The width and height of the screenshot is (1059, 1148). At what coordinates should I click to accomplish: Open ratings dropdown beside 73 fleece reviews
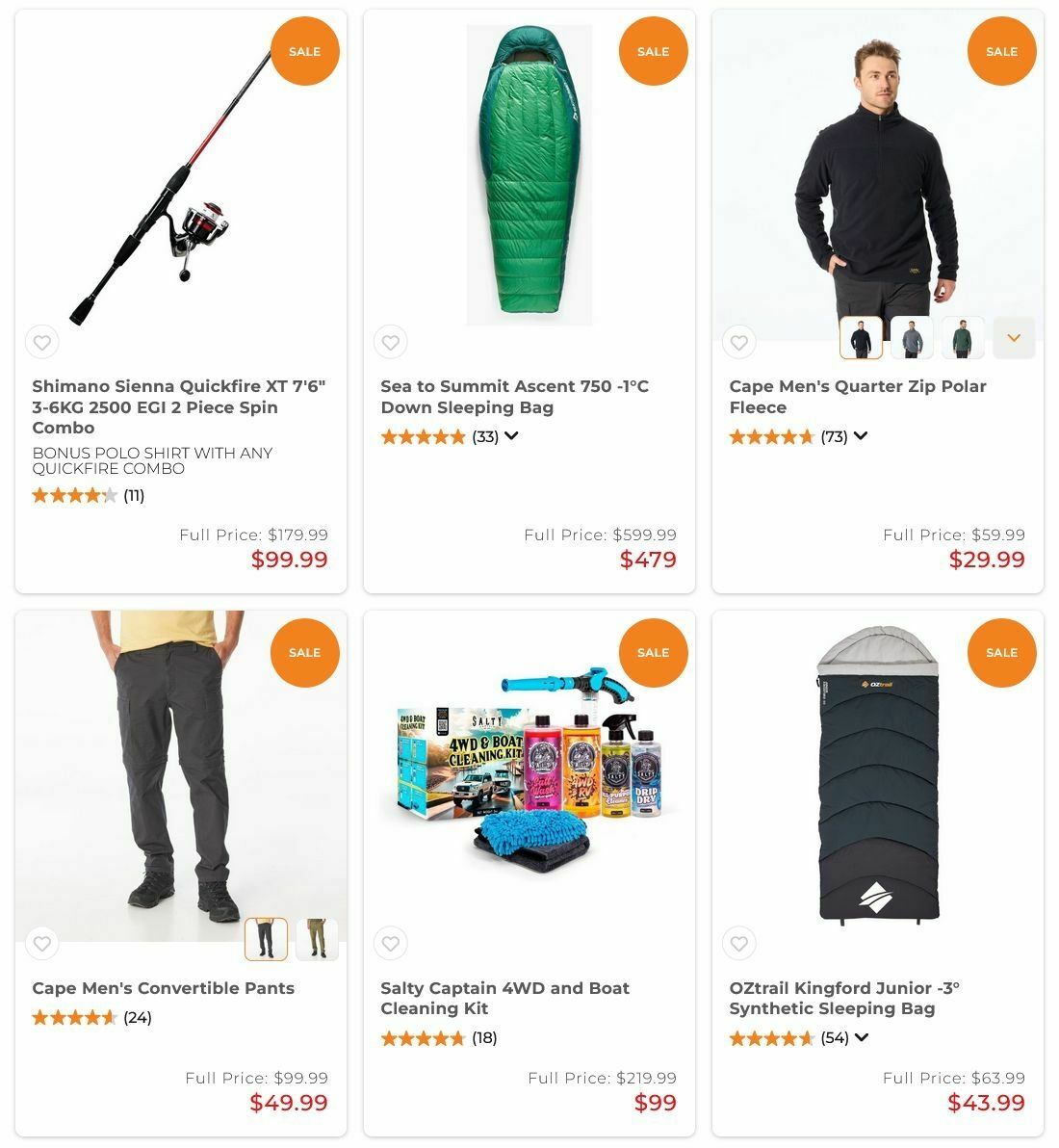(x=861, y=435)
